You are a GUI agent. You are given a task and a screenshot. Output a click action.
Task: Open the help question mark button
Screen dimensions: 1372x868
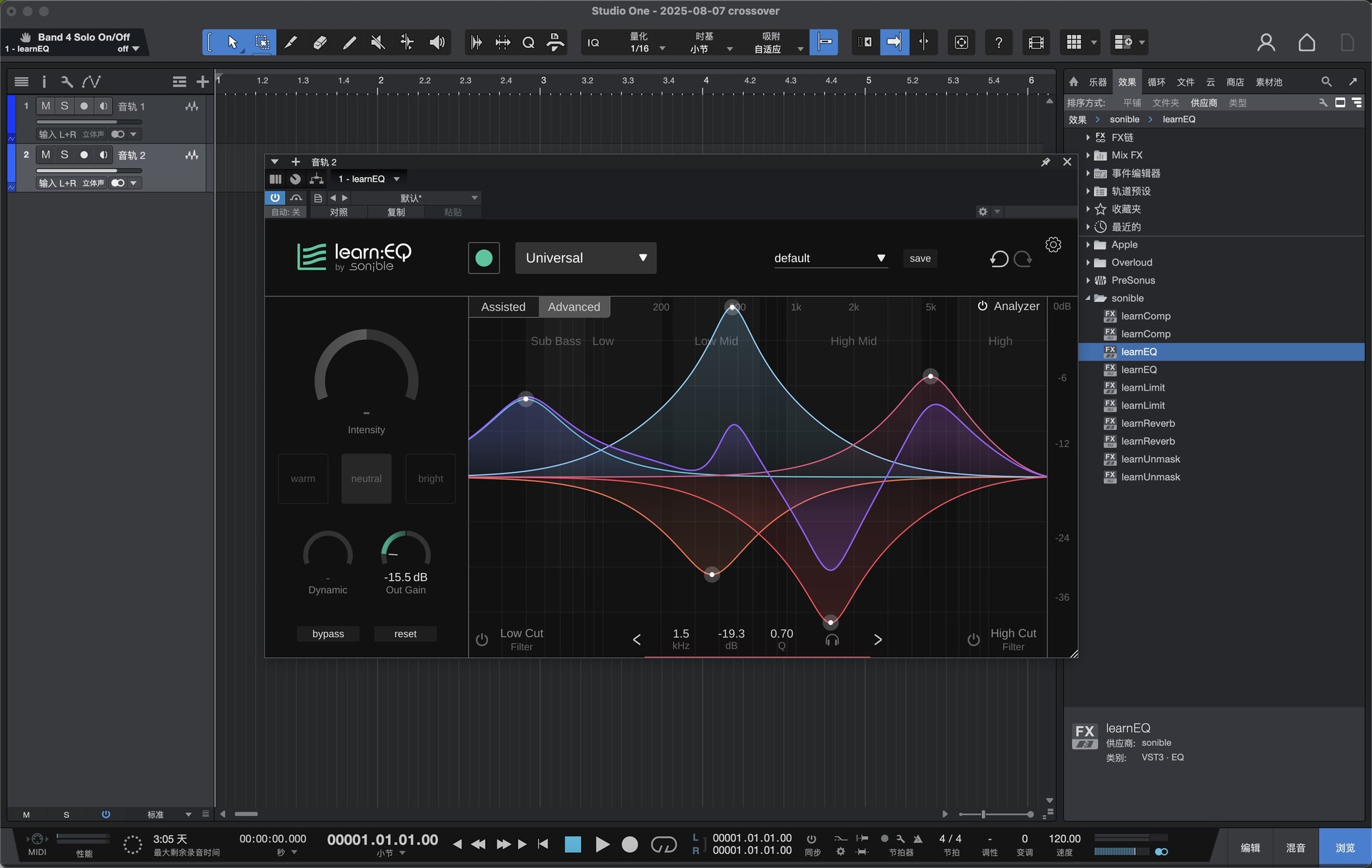click(998, 42)
